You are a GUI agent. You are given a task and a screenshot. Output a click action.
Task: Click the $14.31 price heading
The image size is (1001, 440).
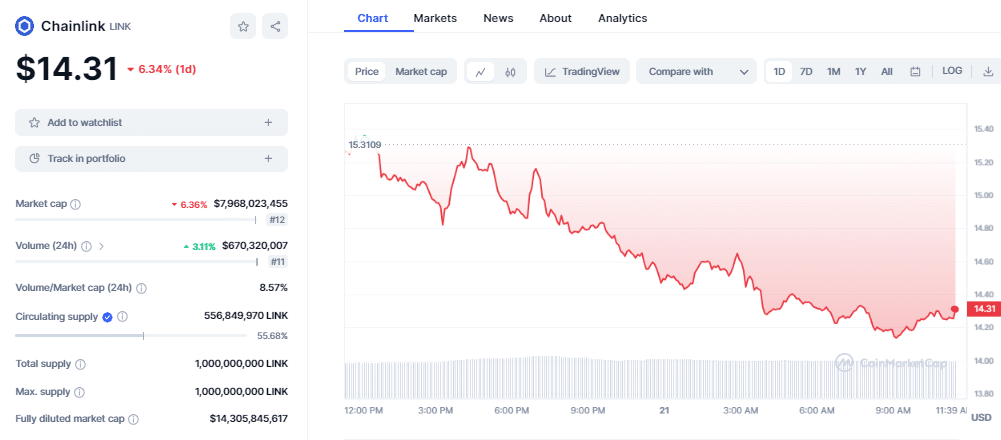67,68
